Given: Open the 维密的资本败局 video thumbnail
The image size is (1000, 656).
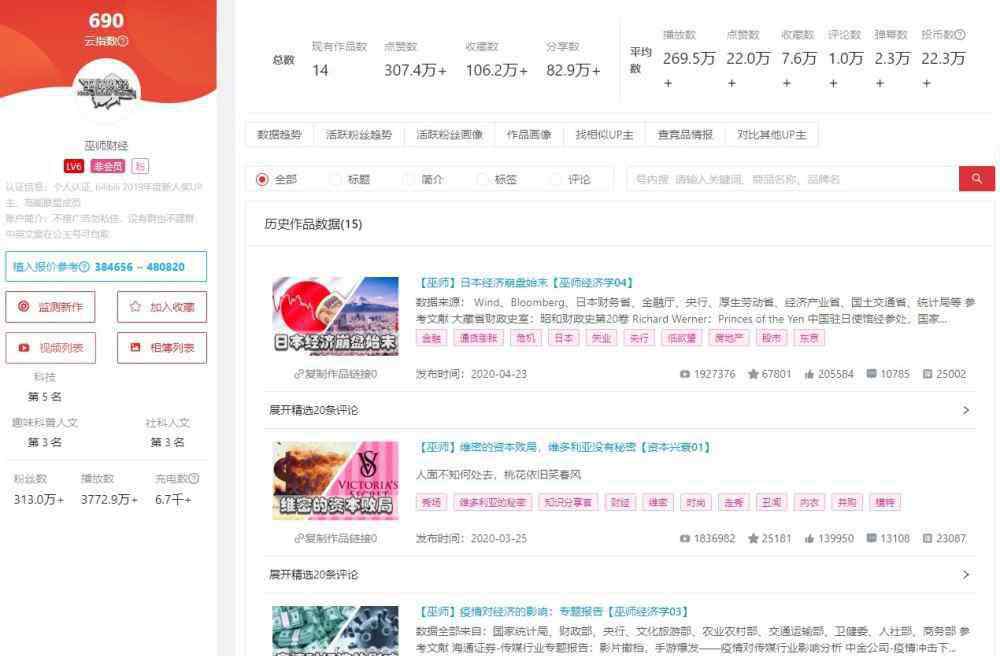Looking at the screenshot, I should pyautogui.click(x=335, y=481).
